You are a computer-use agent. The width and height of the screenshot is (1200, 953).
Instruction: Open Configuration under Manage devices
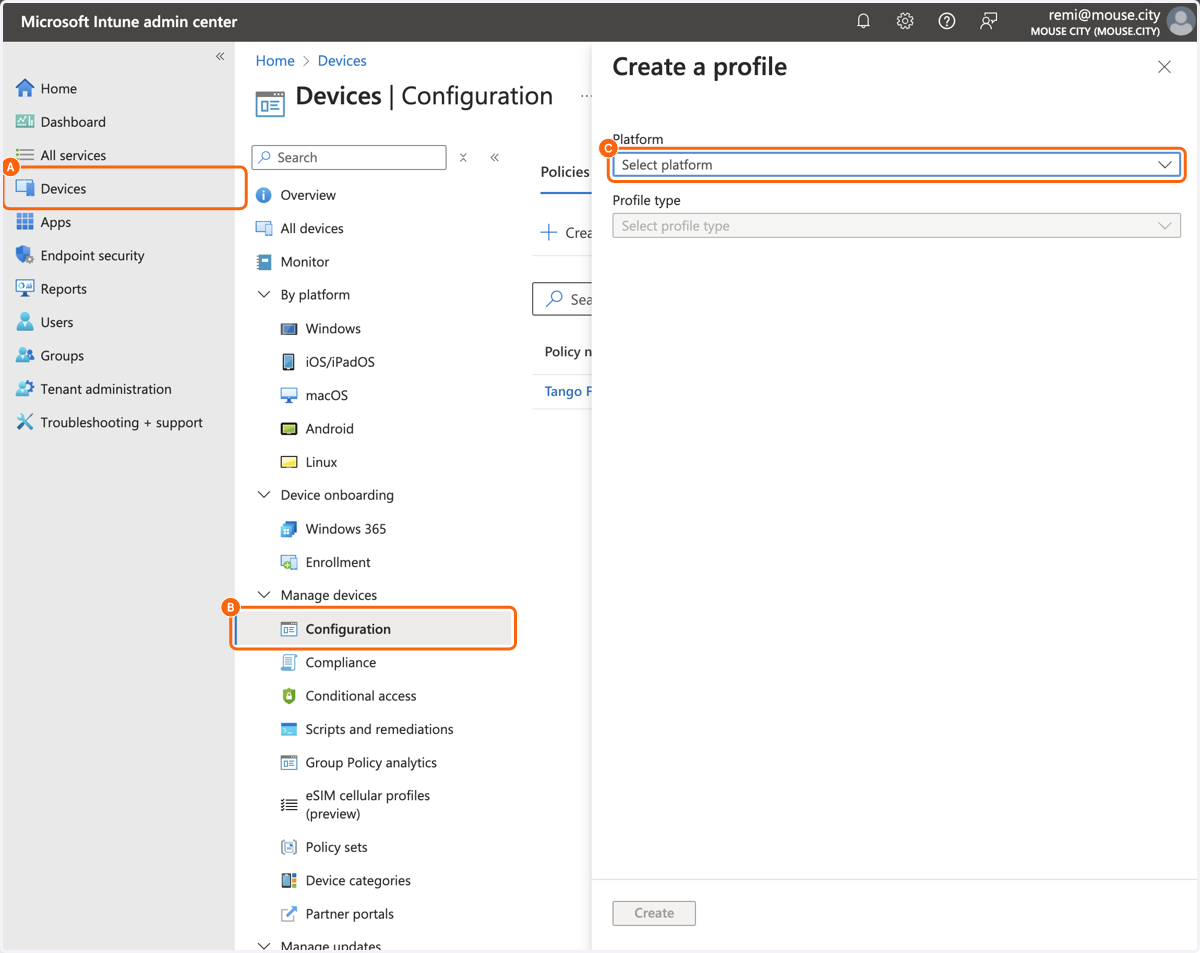pyautogui.click(x=374, y=629)
